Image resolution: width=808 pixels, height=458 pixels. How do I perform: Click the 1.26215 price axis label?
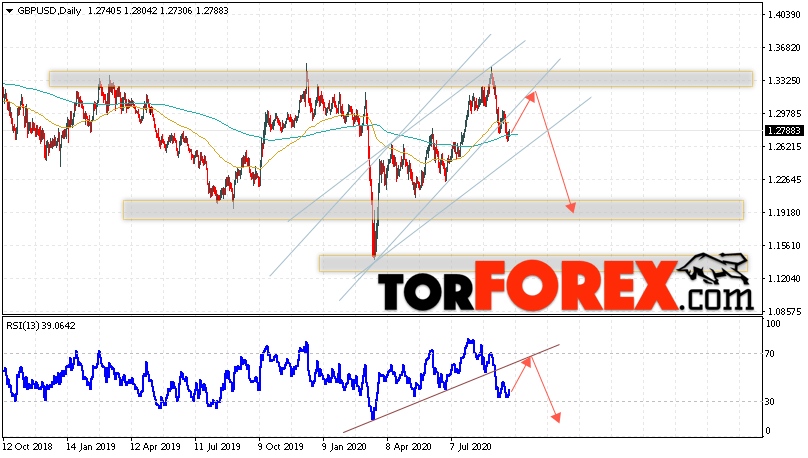tap(783, 147)
